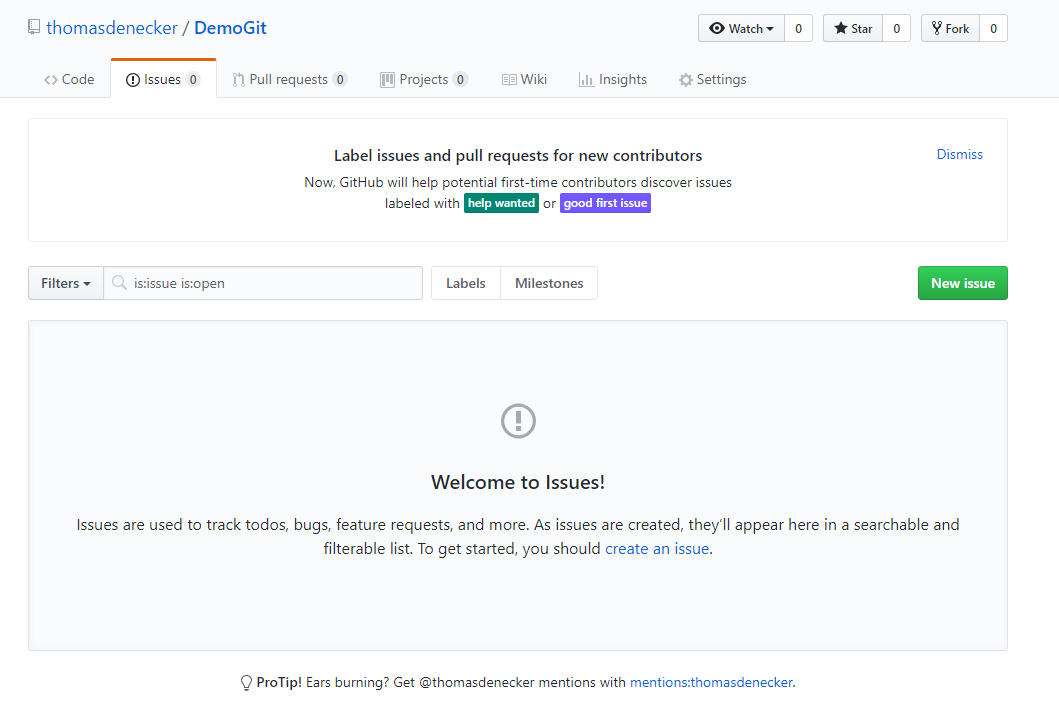The width and height of the screenshot is (1059, 711).
Task: Open the Projects tab
Action: tap(424, 80)
